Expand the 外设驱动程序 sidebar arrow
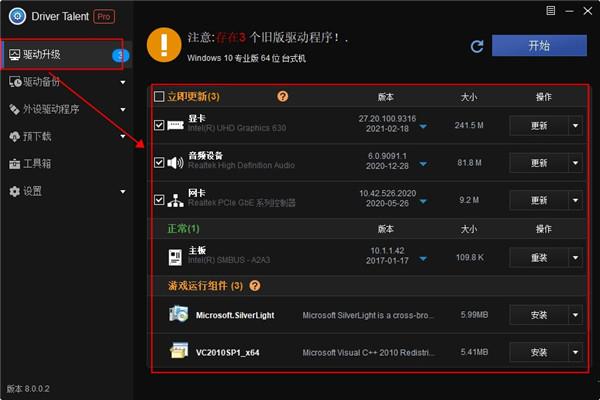Screen dimensions: 600x400 (x=123, y=109)
